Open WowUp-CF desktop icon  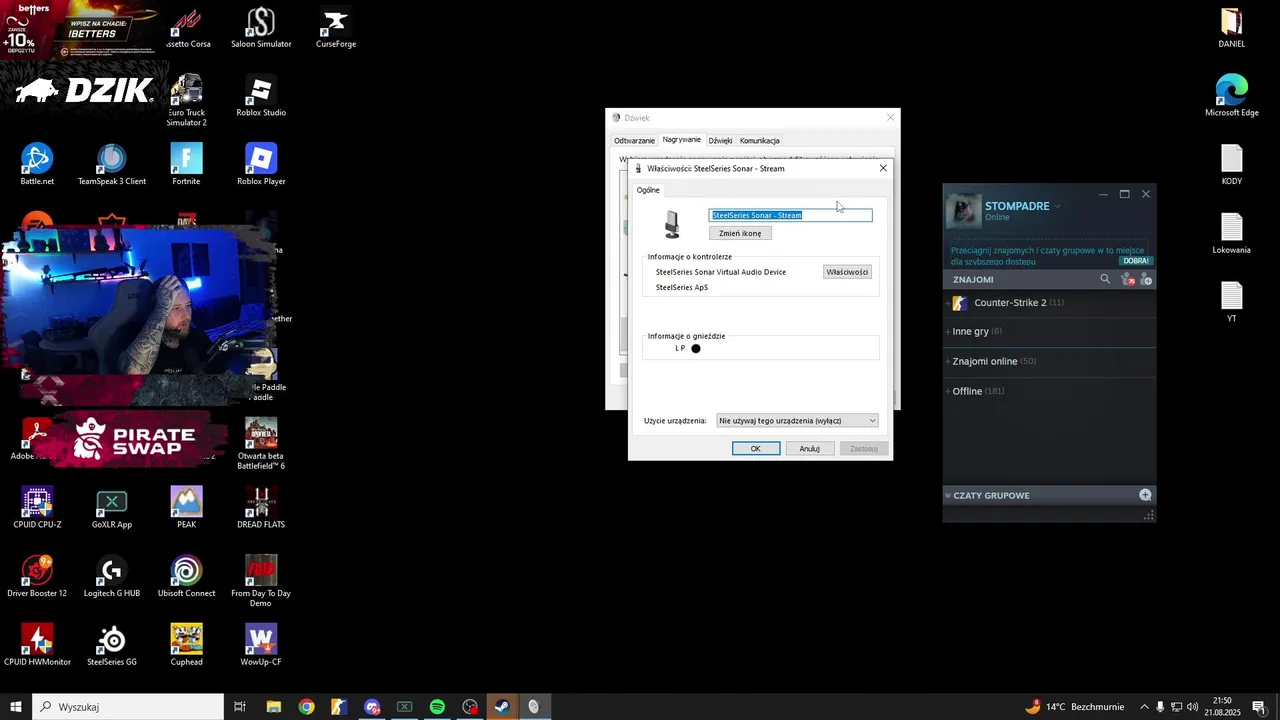(x=261, y=645)
